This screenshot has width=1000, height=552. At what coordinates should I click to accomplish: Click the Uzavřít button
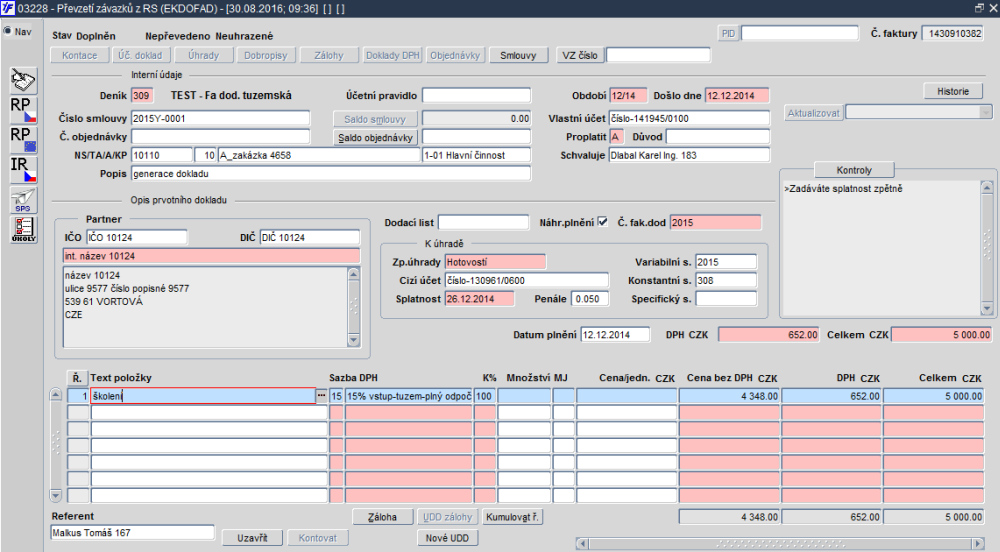(x=253, y=538)
